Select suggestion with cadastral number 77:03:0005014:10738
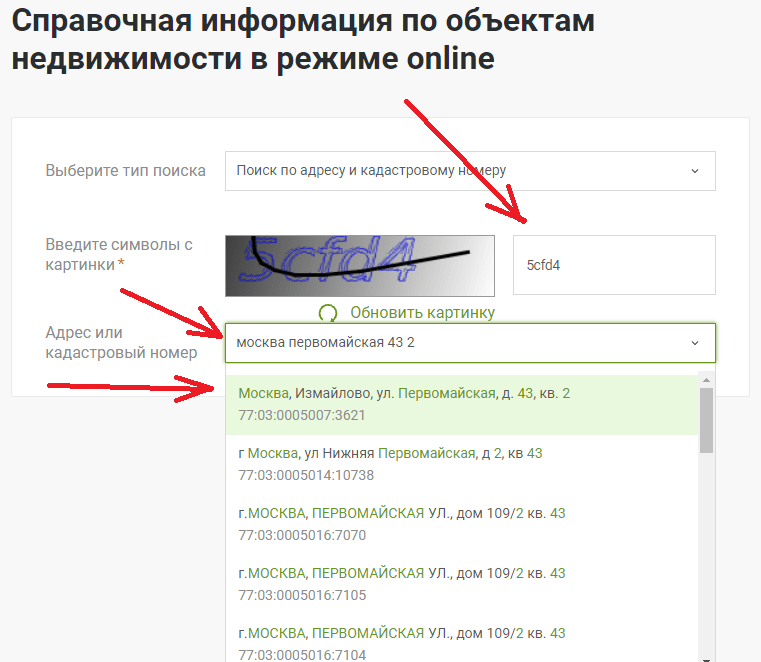The width and height of the screenshot is (761, 662). click(462, 464)
